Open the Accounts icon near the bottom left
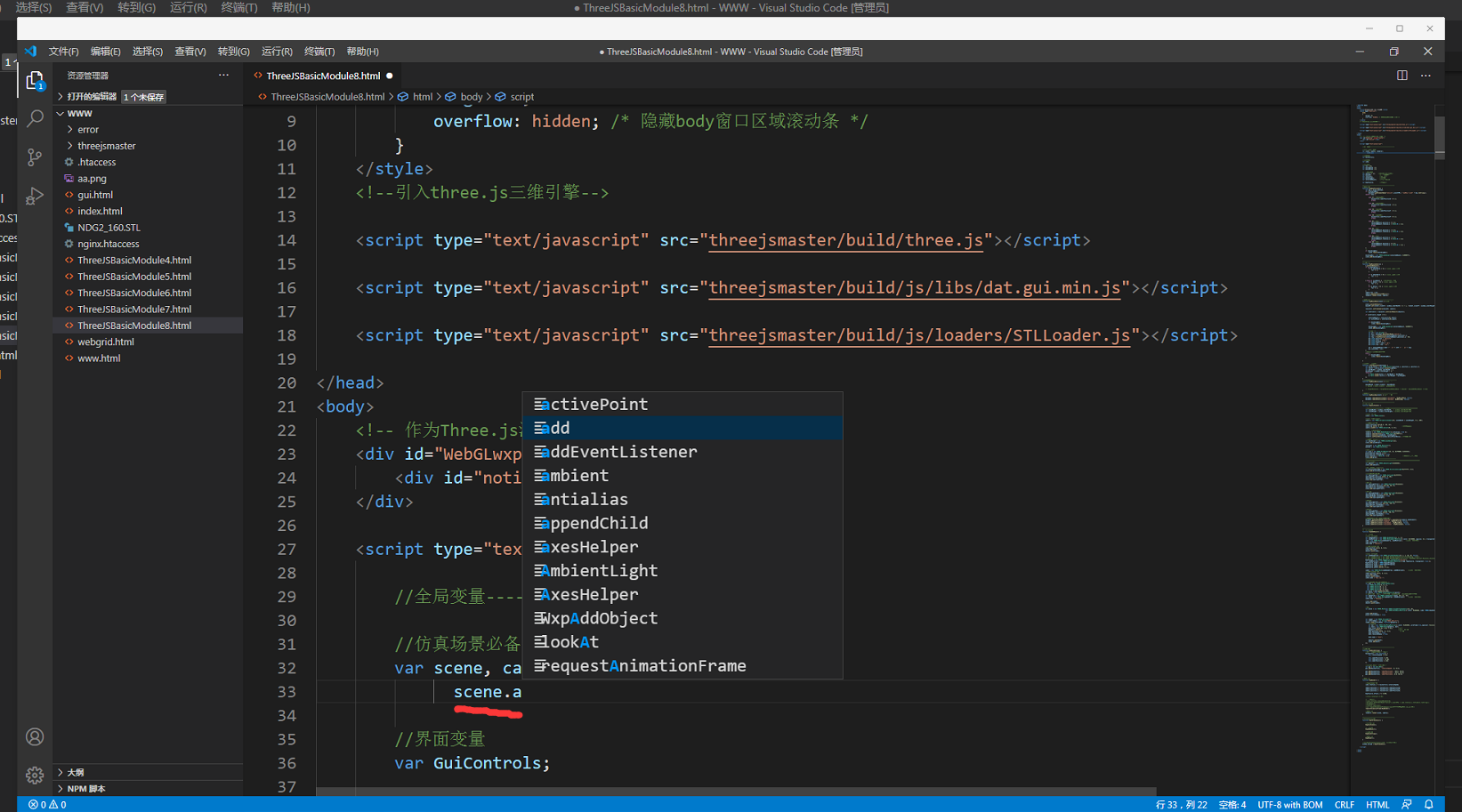 pyautogui.click(x=35, y=736)
